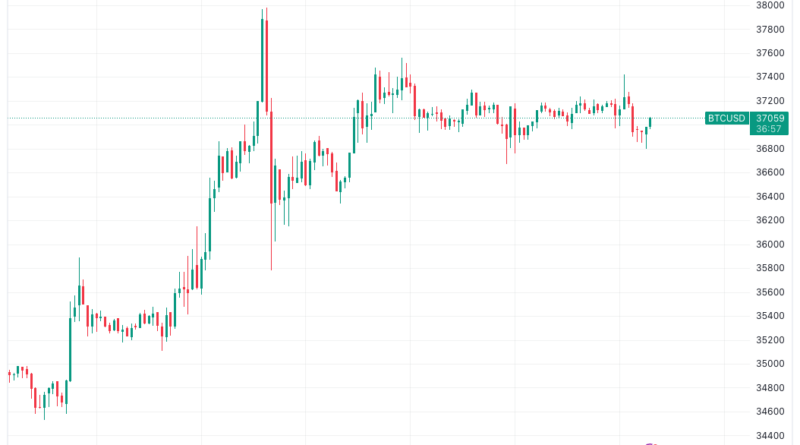Click the 36800 price axis label
This screenshot has width=800, height=445.
tap(769, 149)
